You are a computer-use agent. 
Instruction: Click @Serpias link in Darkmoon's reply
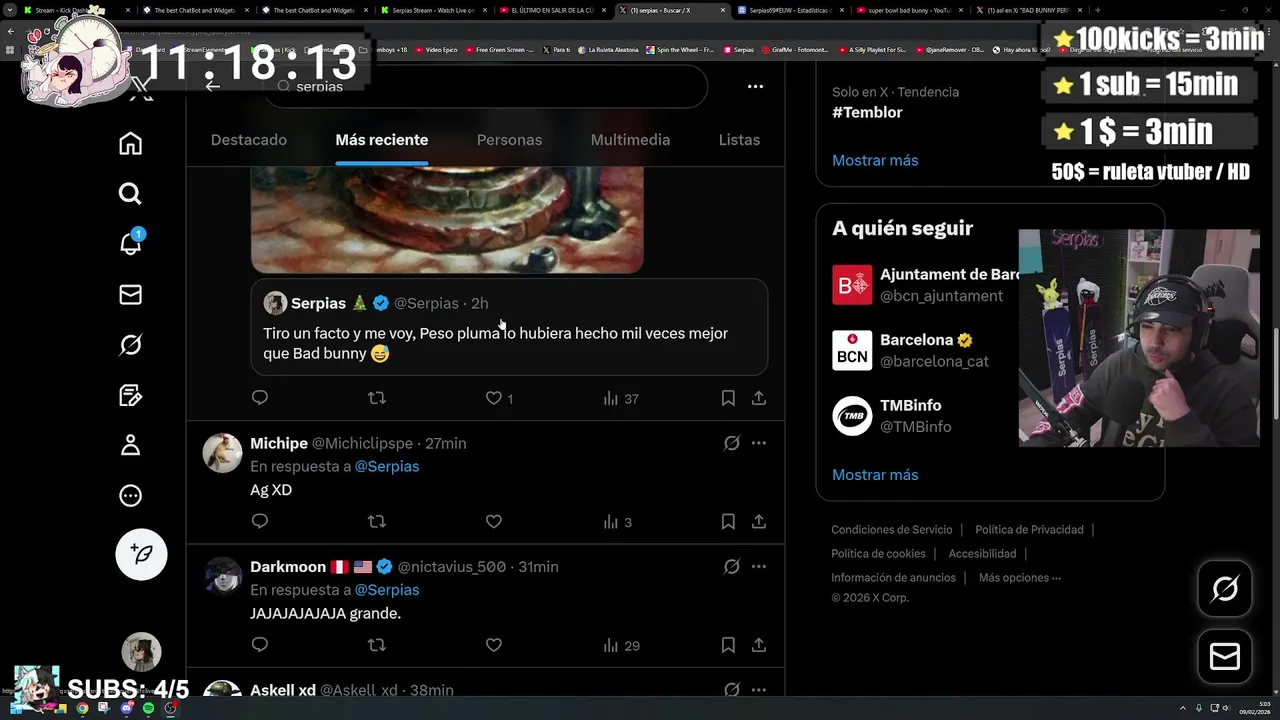pos(387,590)
